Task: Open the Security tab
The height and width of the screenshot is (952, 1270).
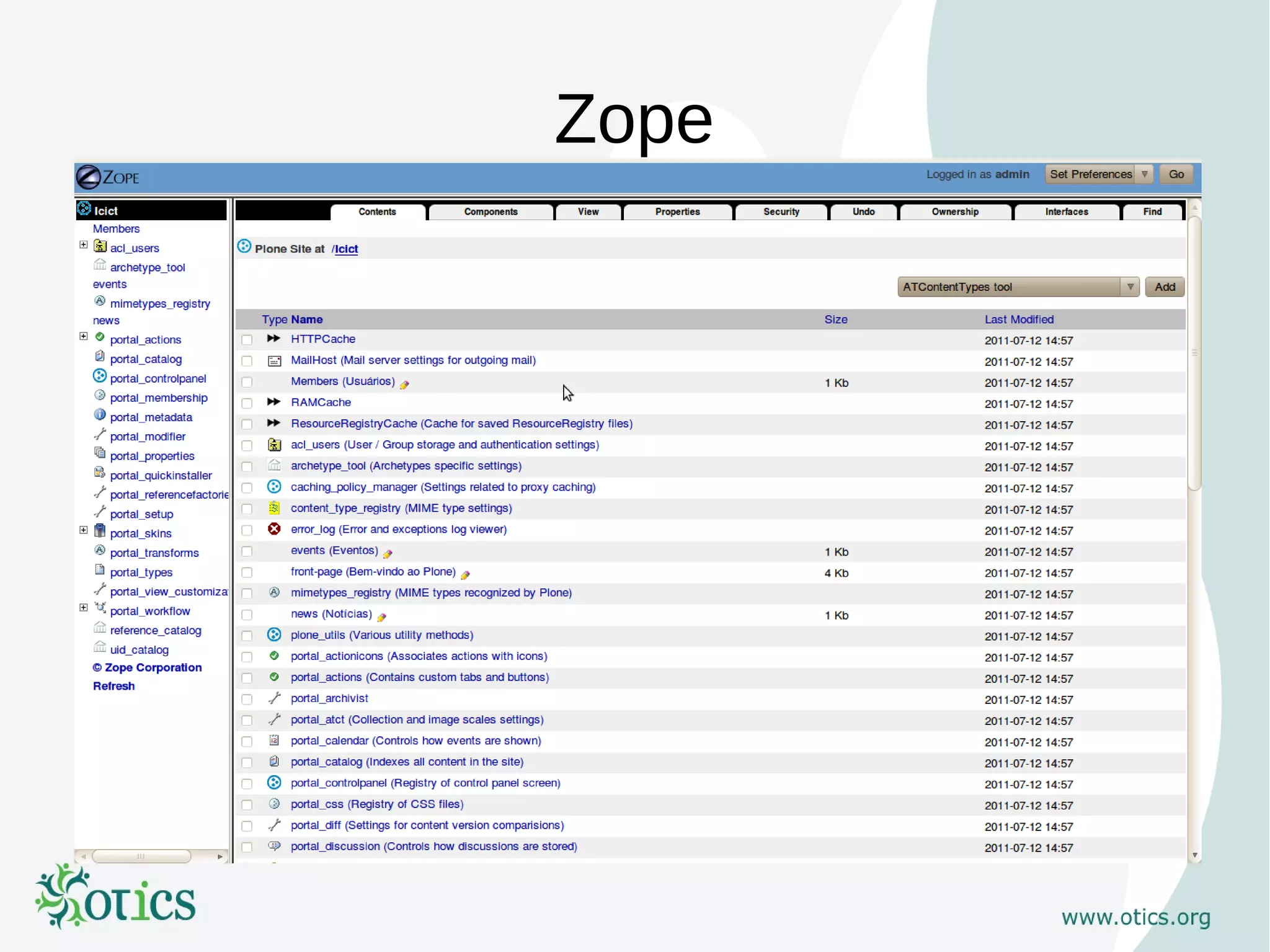Action: click(x=781, y=212)
